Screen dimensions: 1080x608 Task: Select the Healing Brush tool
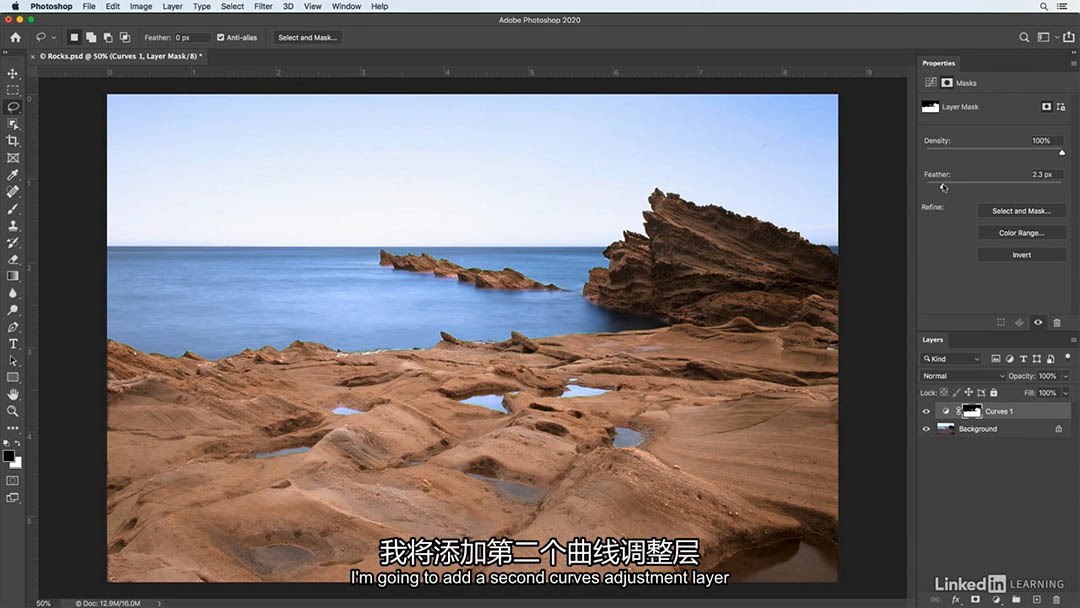pyautogui.click(x=12, y=191)
